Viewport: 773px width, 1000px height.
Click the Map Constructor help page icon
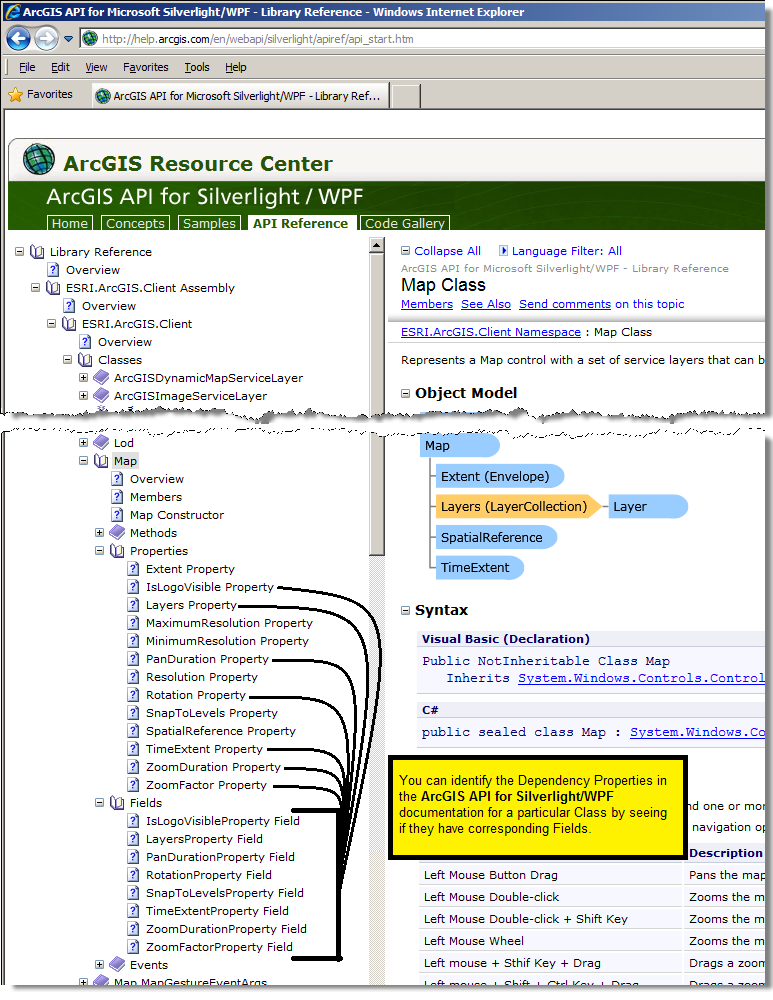click(117, 514)
